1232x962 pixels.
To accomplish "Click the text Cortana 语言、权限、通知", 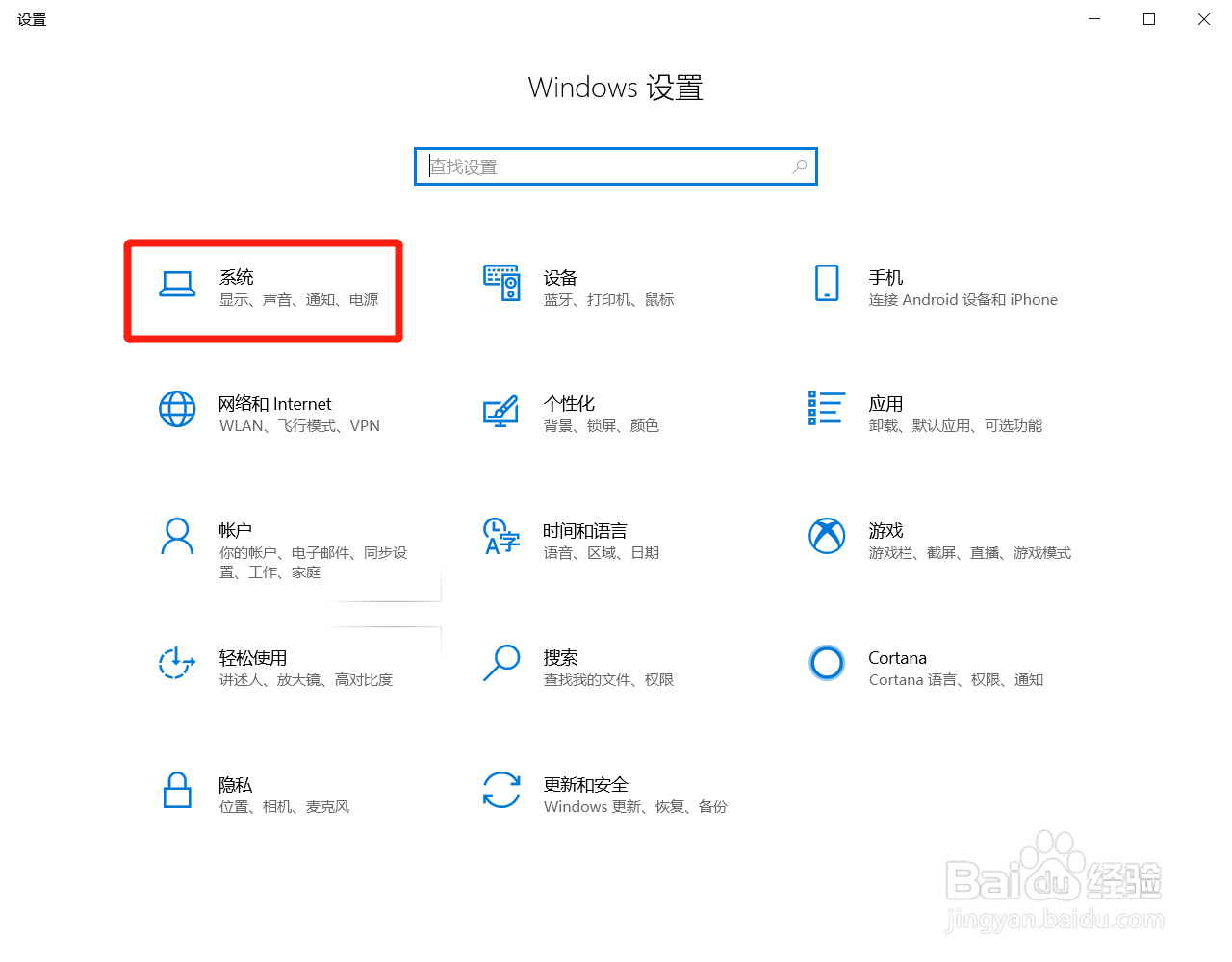I will pyautogui.click(x=956, y=680).
